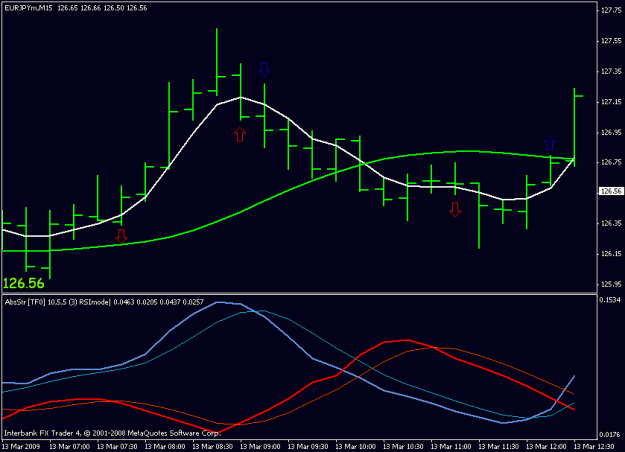
Task: Click the 13 Mar 10:30 time label
Action: point(403,446)
